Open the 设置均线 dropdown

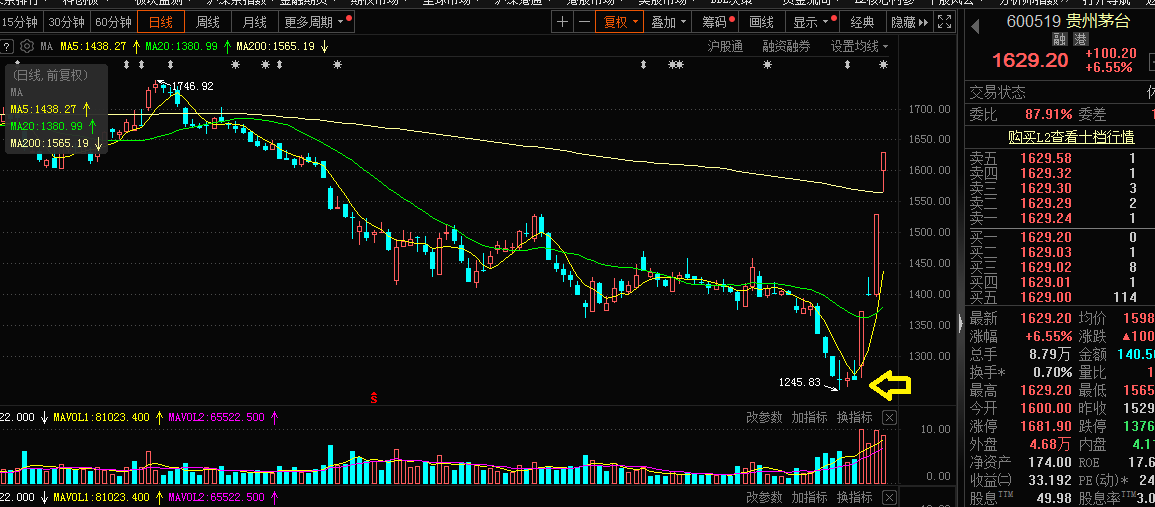tap(859, 46)
